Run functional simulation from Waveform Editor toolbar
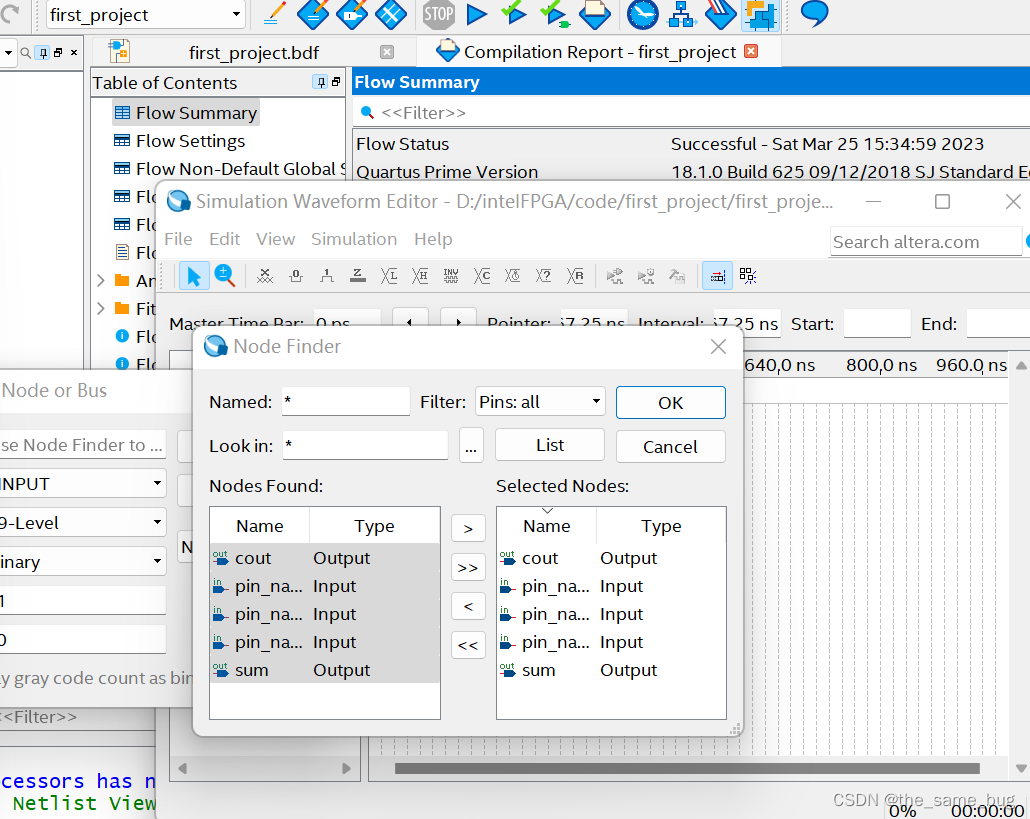Screen dimensions: 1030x819 click(615, 276)
